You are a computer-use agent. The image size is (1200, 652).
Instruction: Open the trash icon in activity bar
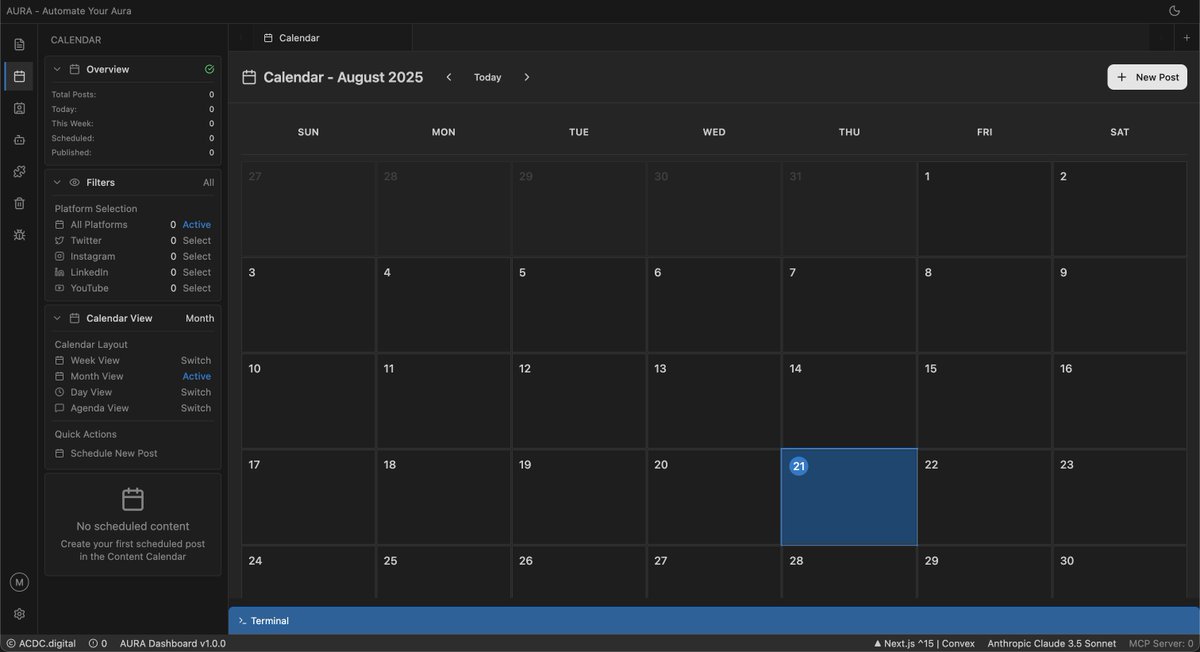pyautogui.click(x=19, y=203)
